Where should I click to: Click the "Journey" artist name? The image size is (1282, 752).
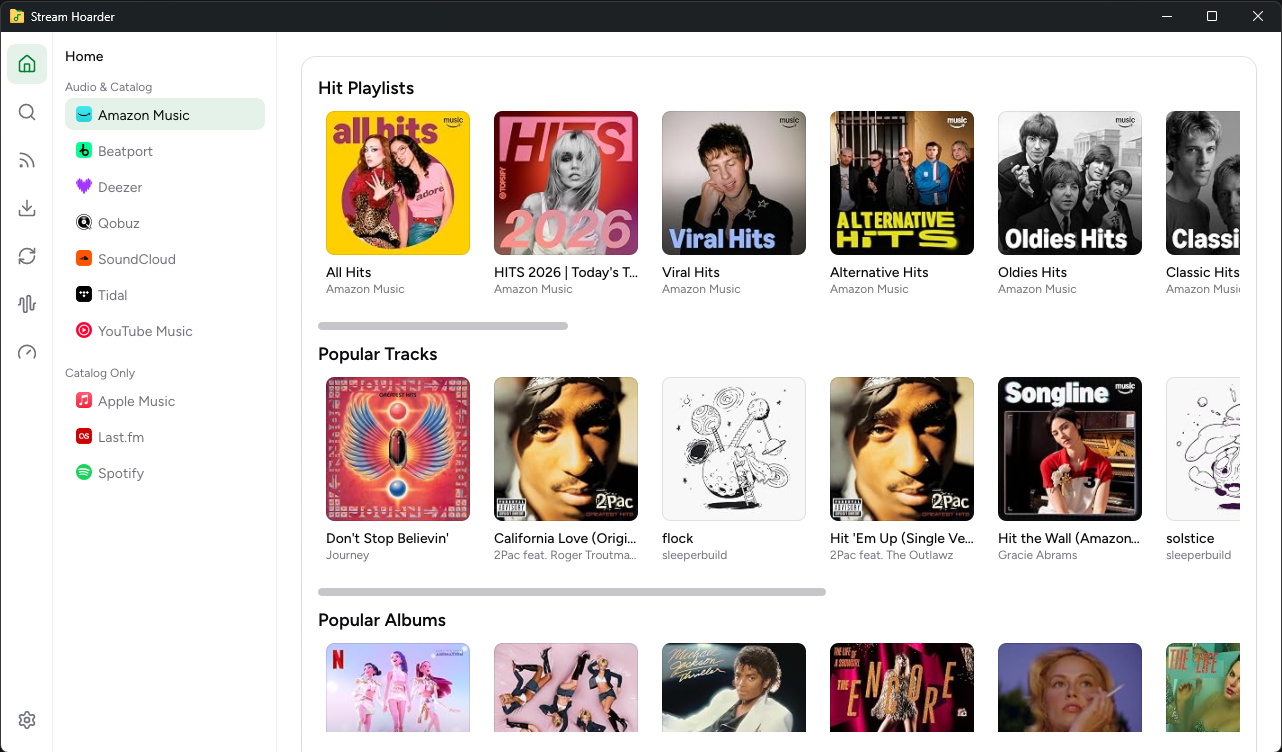(x=348, y=555)
